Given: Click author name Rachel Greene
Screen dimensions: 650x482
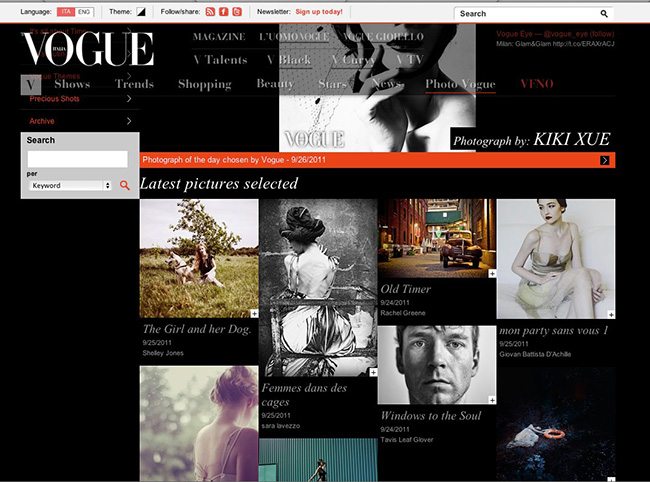Looking at the screenshot, I should [403, 313].
